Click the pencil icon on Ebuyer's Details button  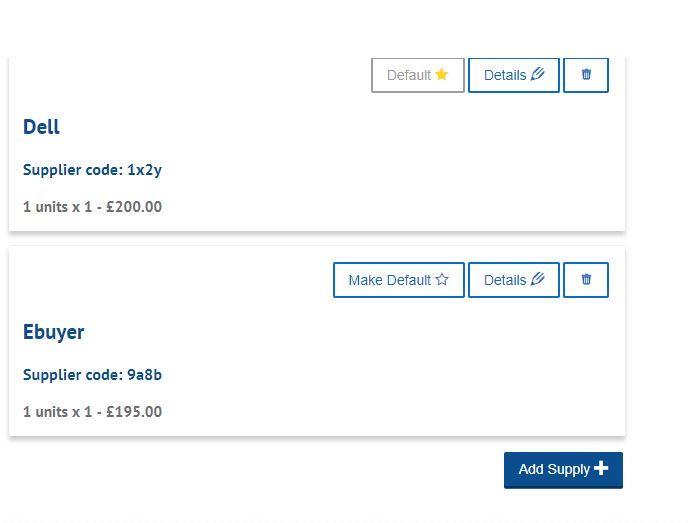538,280
